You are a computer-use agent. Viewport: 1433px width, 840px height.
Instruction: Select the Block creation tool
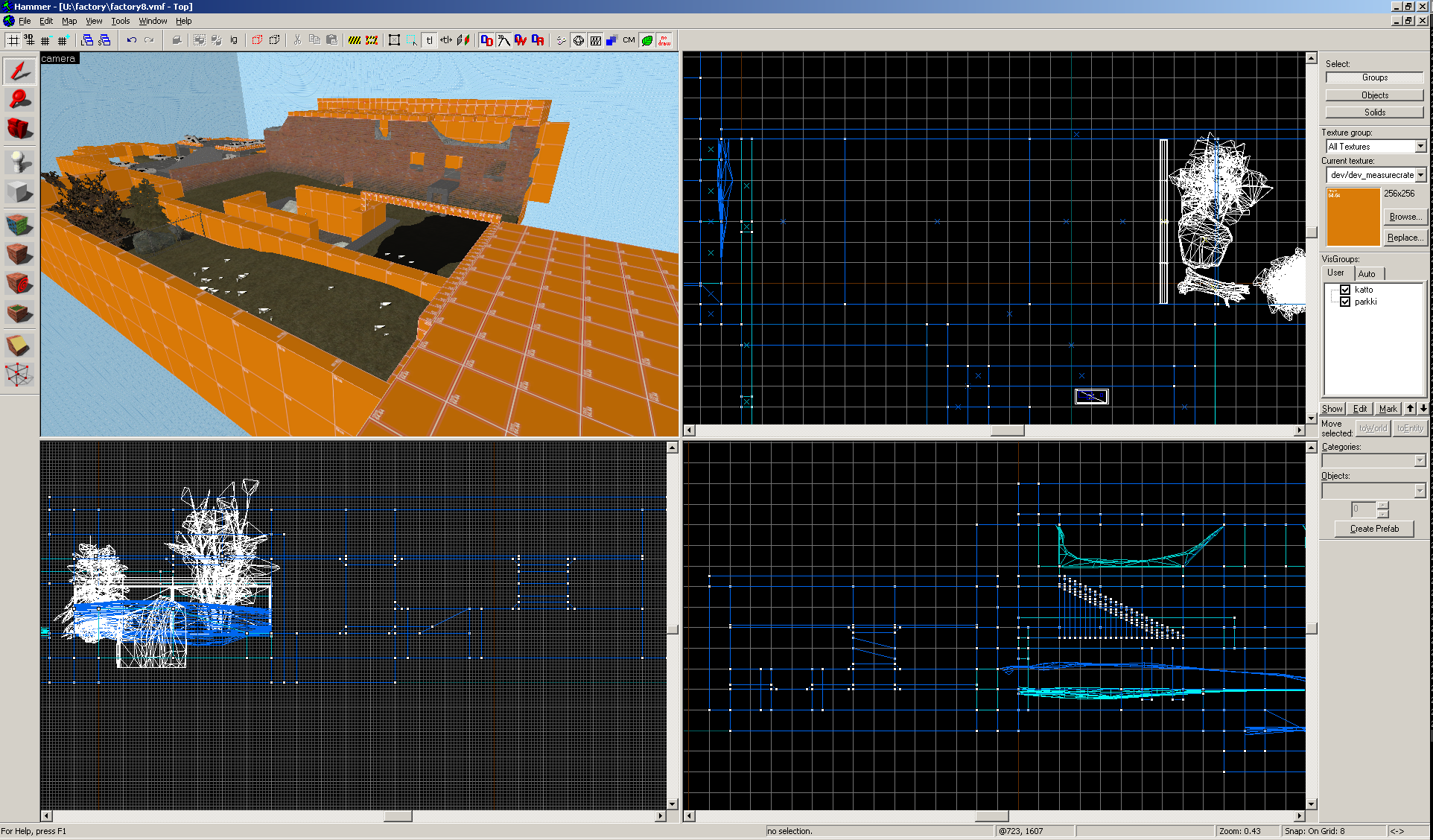click(x=19, y=191)
